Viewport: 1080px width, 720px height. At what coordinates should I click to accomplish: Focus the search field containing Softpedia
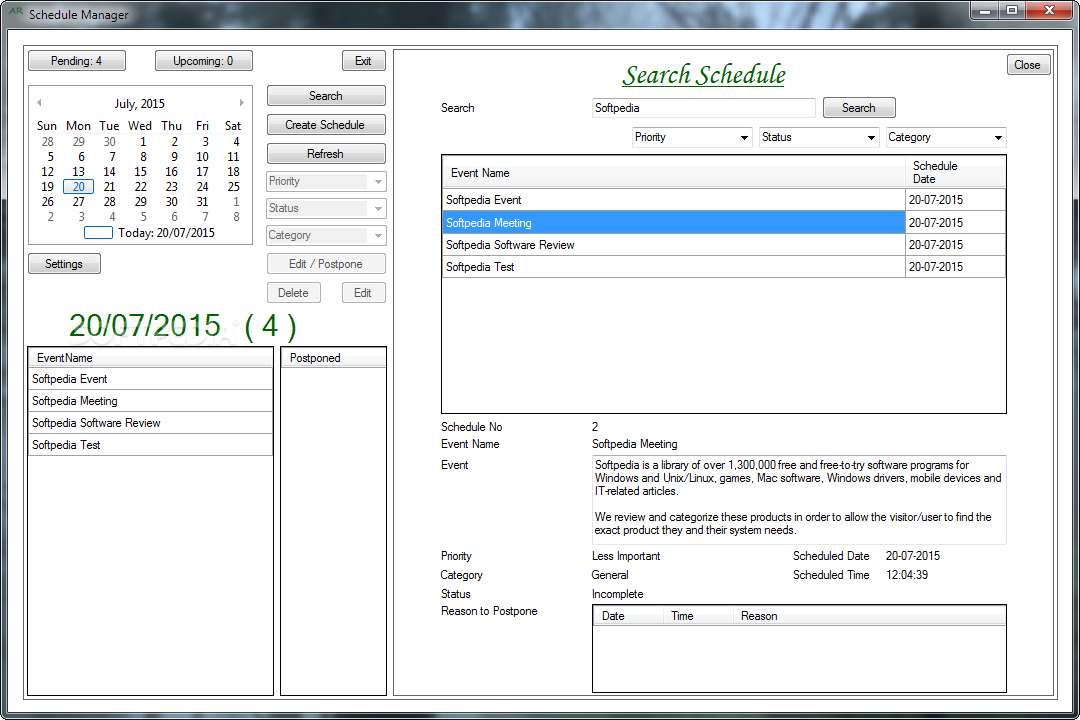703,108
